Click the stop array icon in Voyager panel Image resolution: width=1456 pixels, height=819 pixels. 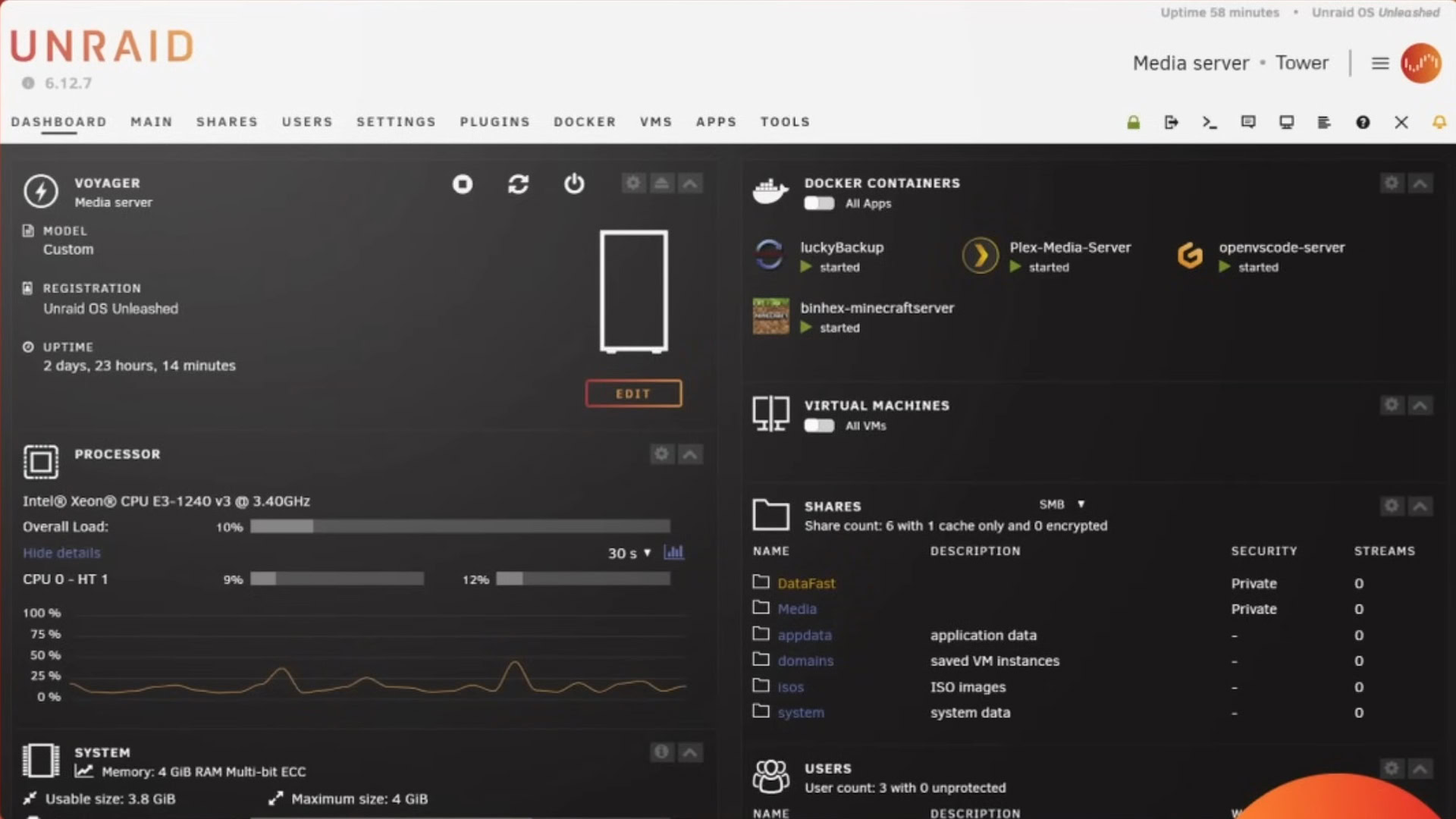tap(463, 184)
